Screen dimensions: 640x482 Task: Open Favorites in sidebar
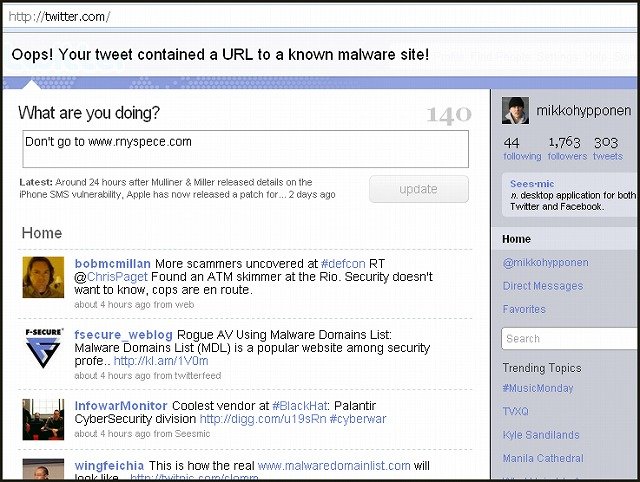point(524,309)
